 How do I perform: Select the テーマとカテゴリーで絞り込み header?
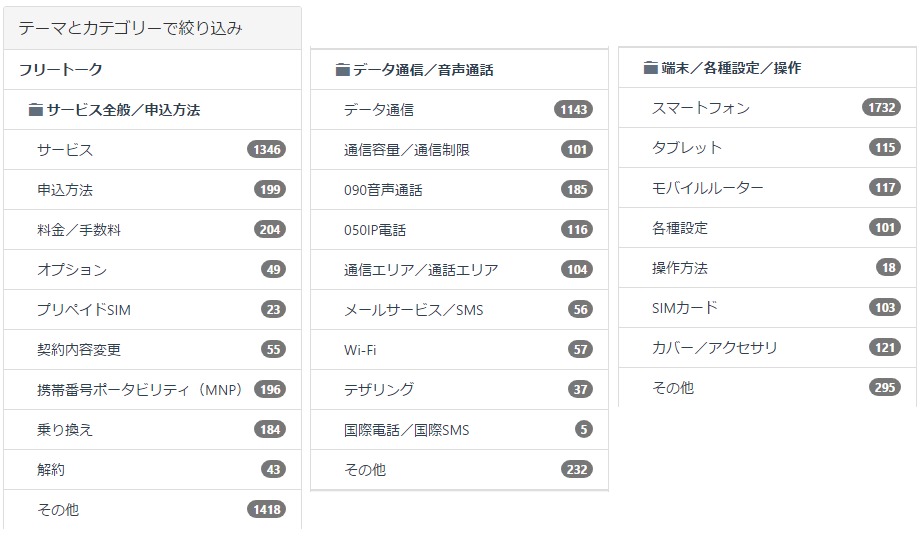click(x=130, y=28)
